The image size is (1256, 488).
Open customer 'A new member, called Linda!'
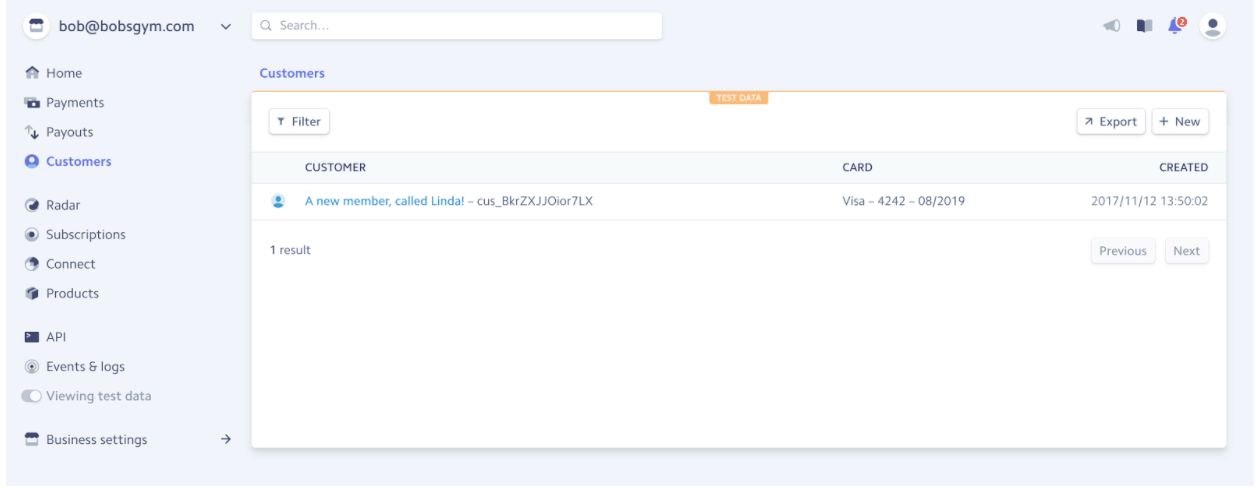point(385,201)
